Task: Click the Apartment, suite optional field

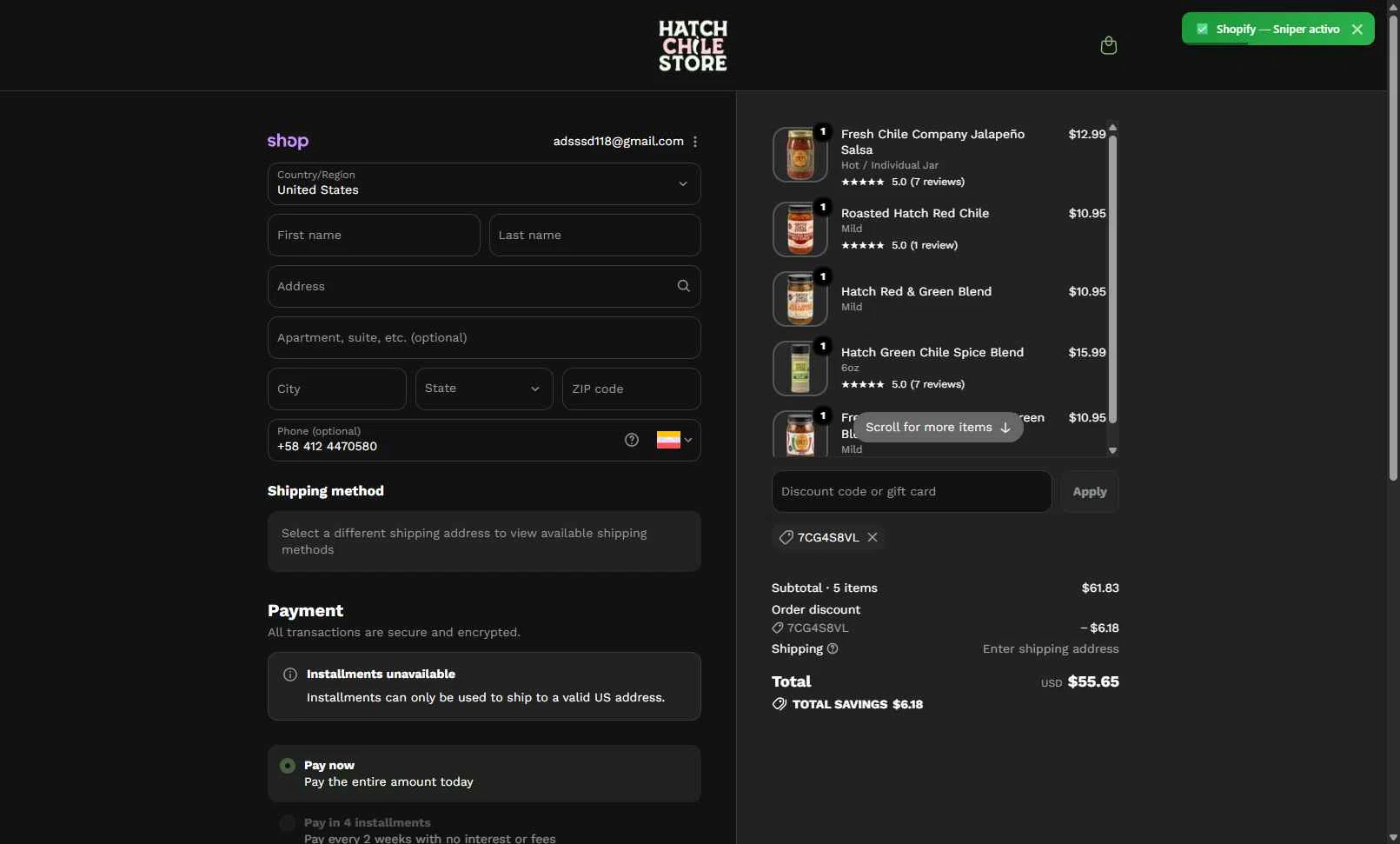Action: [484, 337]
